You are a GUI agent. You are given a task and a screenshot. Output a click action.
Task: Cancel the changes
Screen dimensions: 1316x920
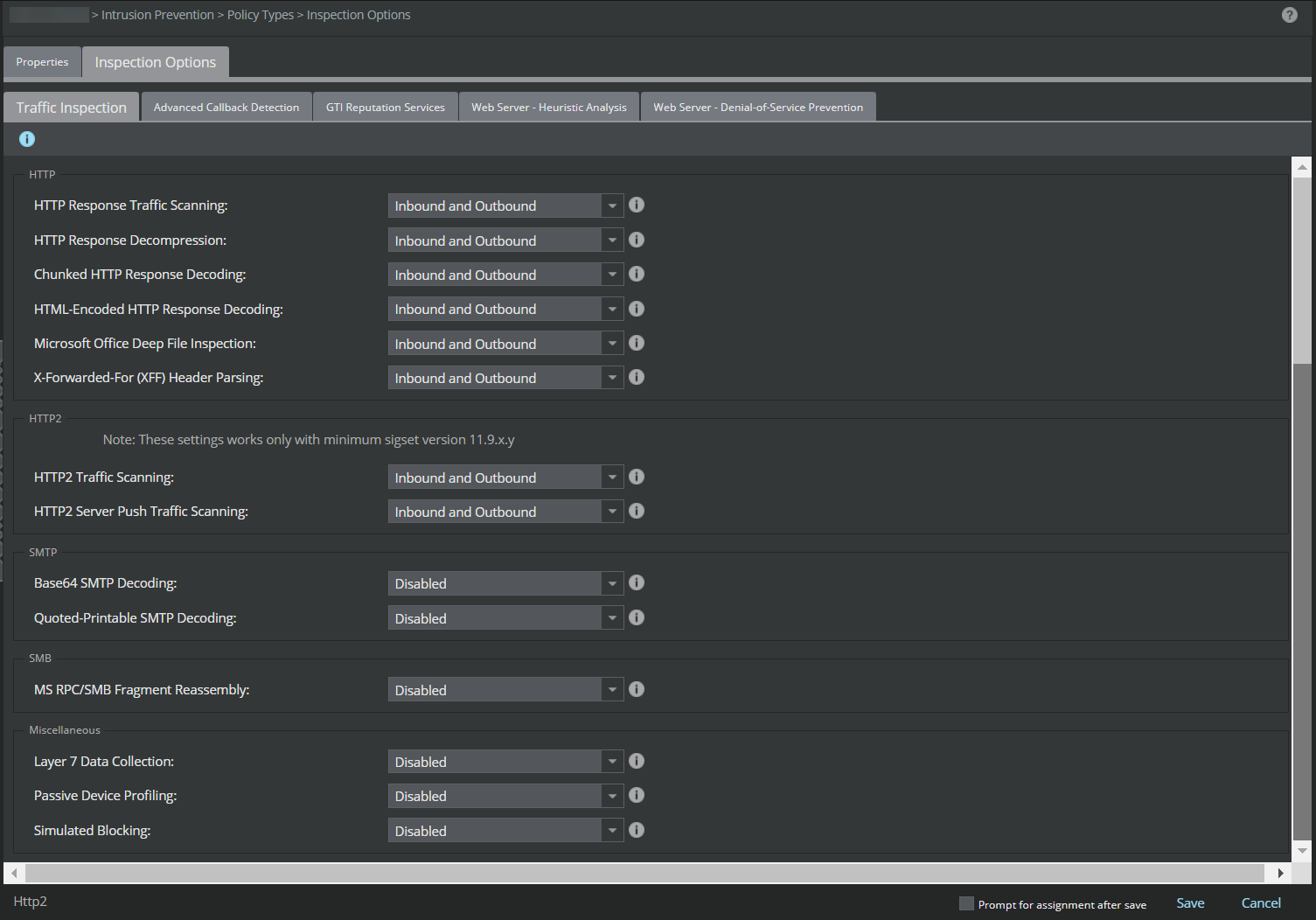[x=1261, y=903]
